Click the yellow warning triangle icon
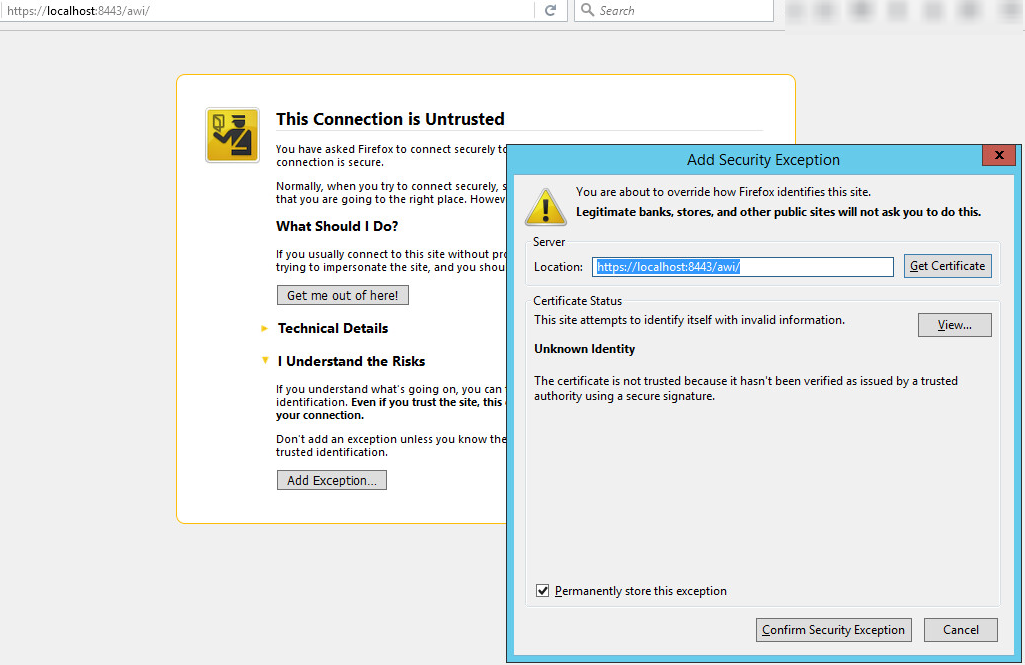Image resolution: width=1025 pixels, height=665 pixels. click(546, 207)
